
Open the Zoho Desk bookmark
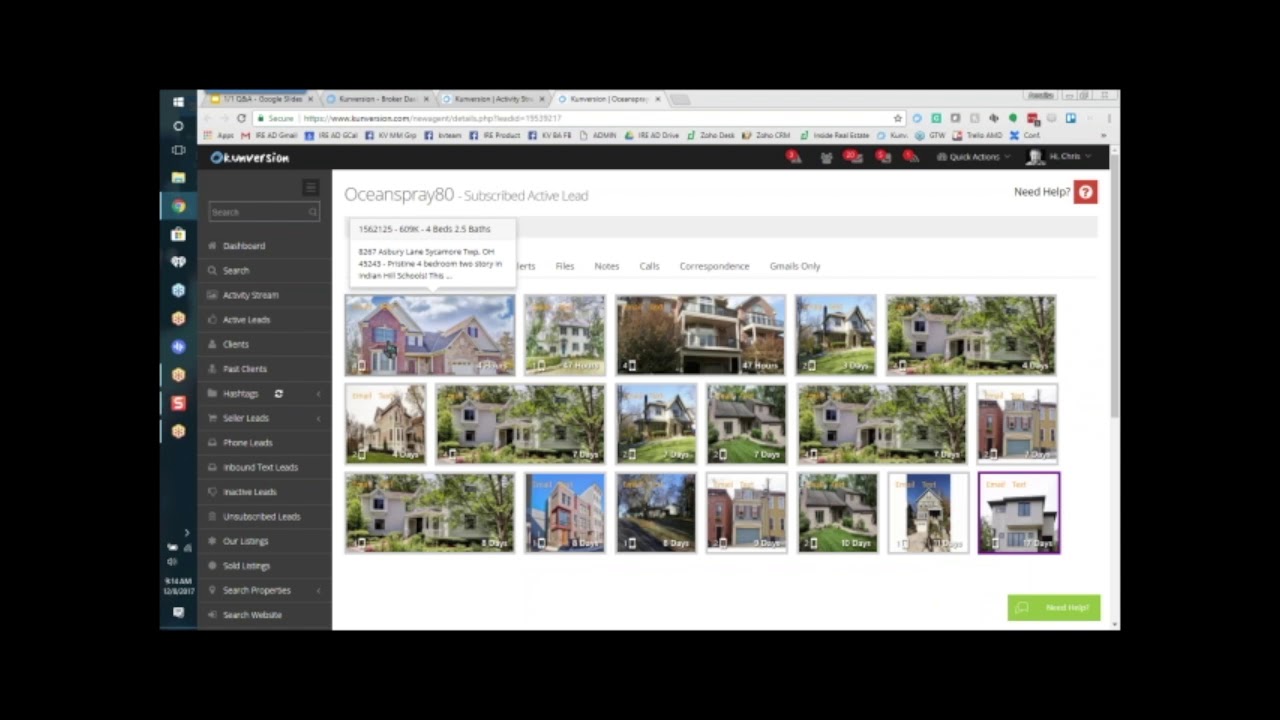pos(711,135)
